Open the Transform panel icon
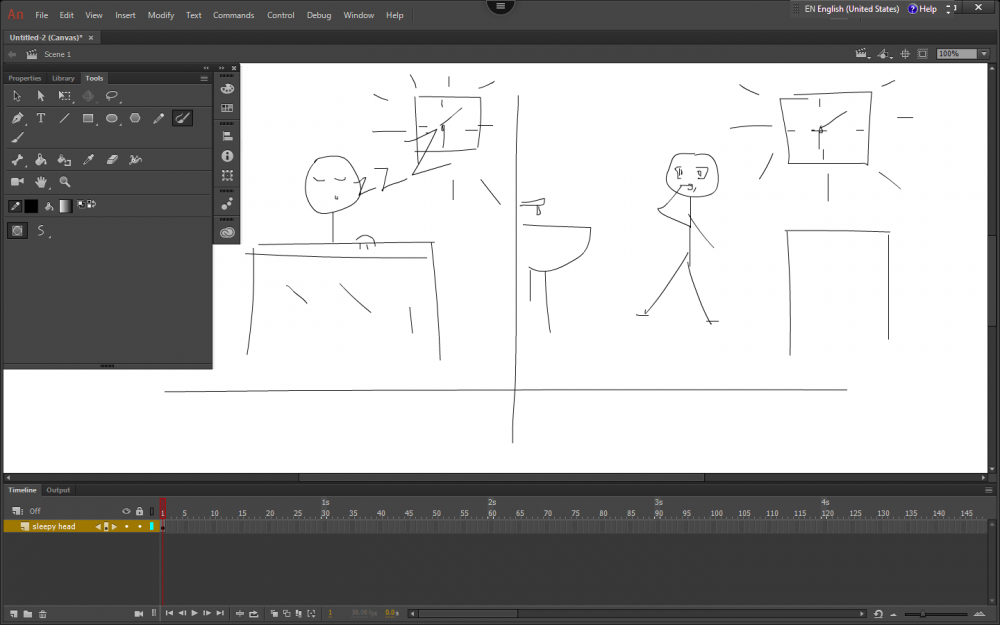This screenshot has width=1000, height=625. pos(227,175)
